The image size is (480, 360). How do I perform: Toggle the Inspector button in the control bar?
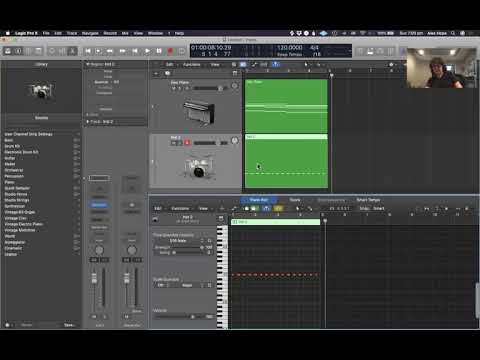(18, 51)
